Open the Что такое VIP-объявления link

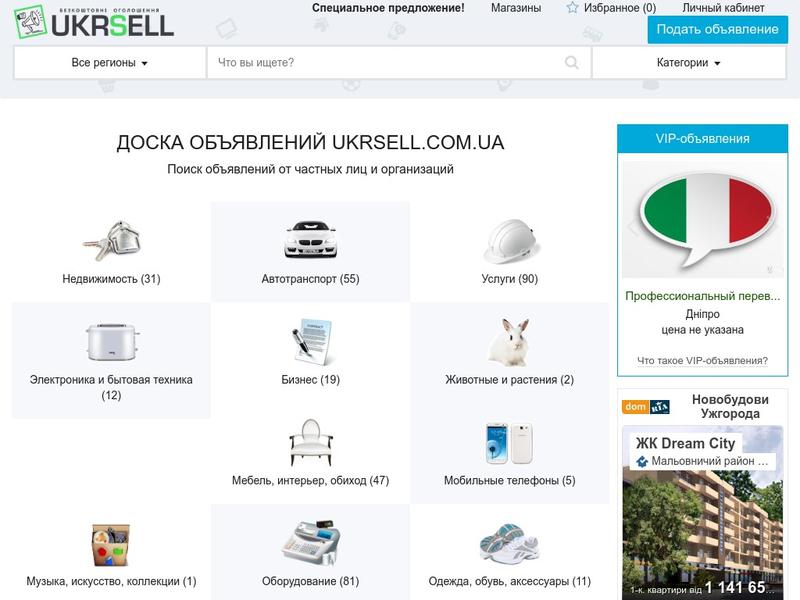click(702, 361)
